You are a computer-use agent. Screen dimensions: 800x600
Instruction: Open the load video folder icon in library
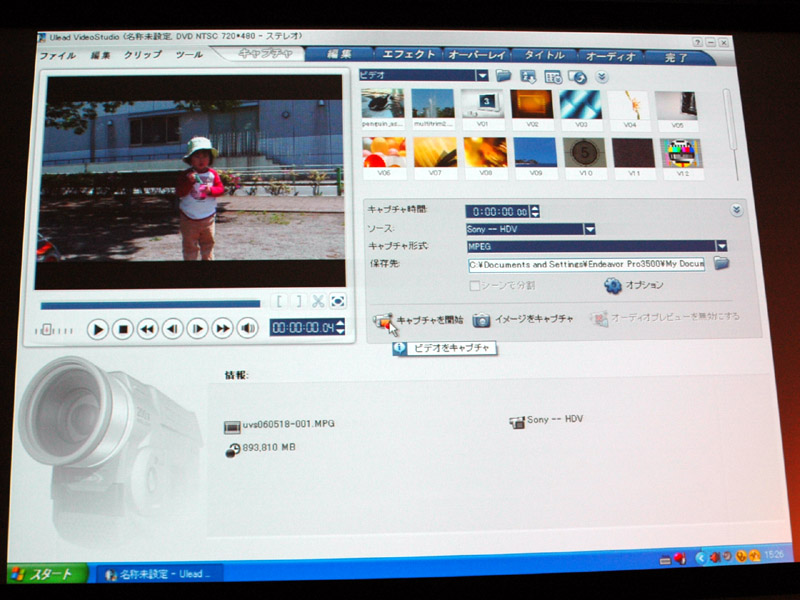tap(504, 76)
